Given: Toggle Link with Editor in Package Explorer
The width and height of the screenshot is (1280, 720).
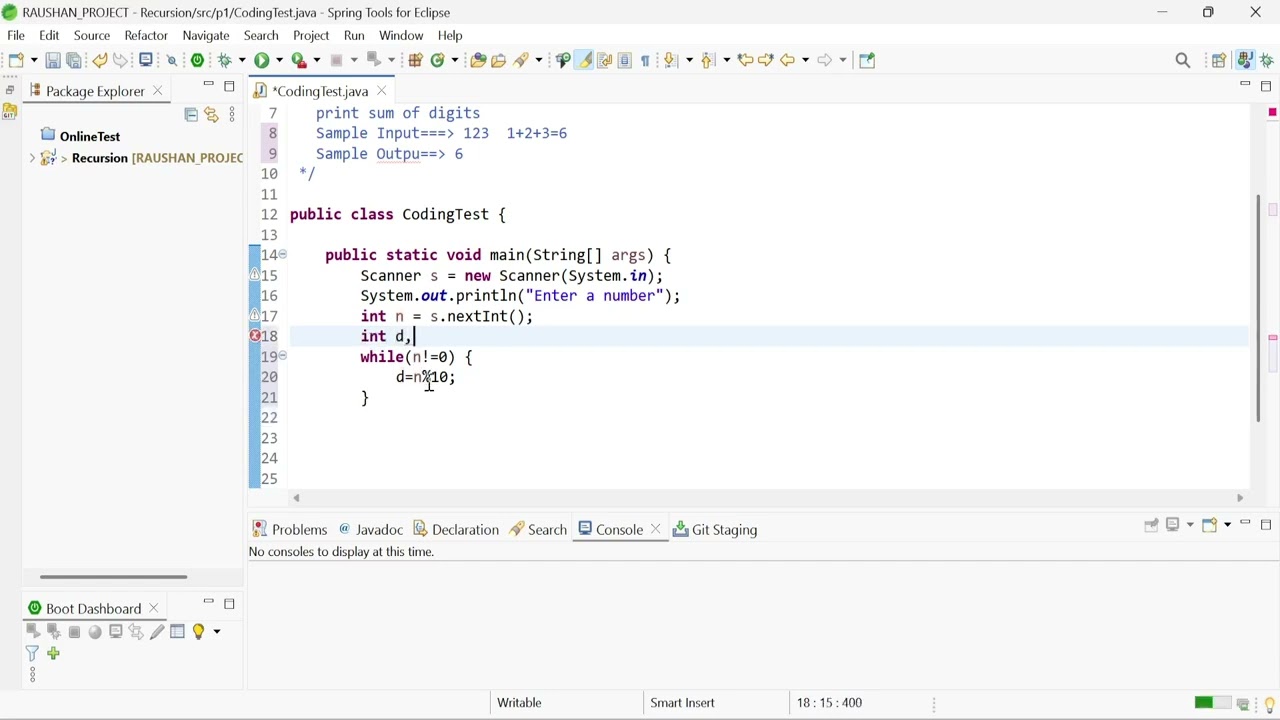Looking at the screenshot, I should pos(211,115).
